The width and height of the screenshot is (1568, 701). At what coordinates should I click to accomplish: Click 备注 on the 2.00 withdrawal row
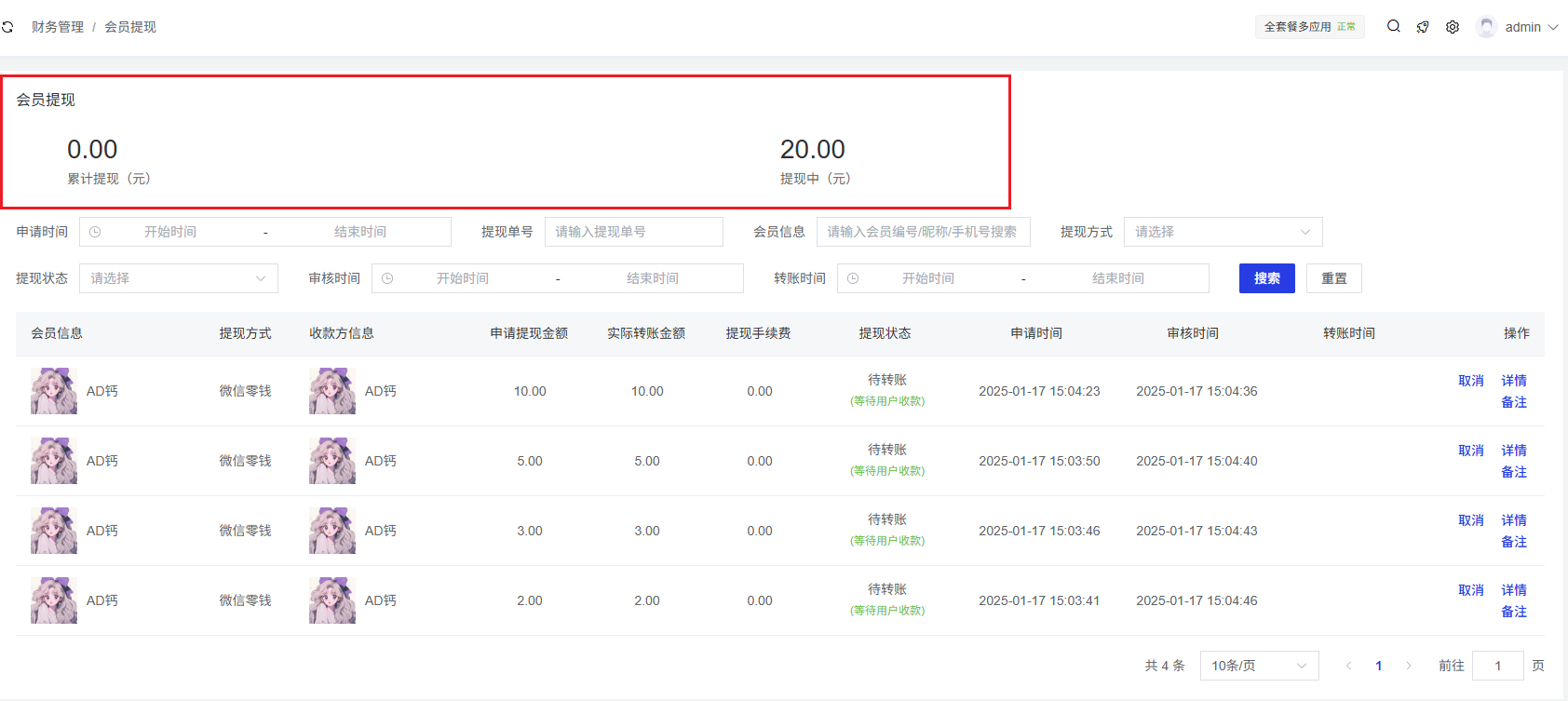(1513, 612)
